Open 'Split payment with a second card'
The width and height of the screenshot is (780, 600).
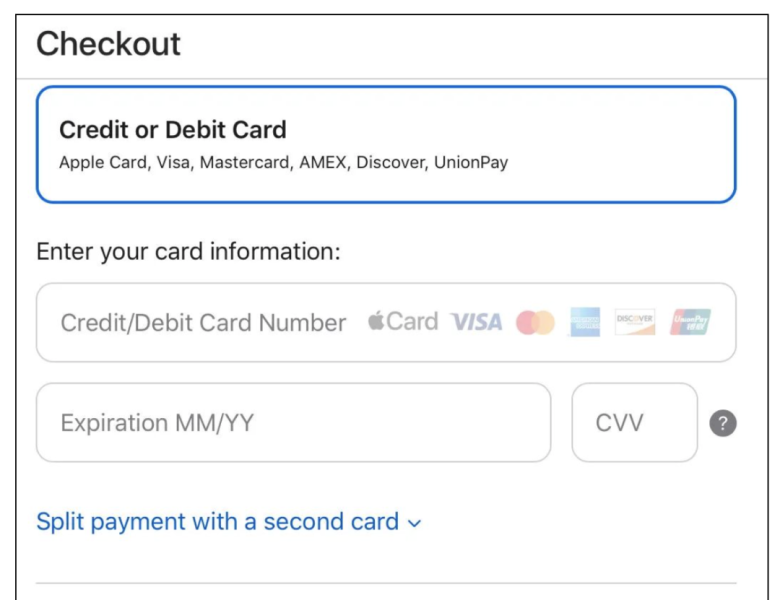click(229, 522)
